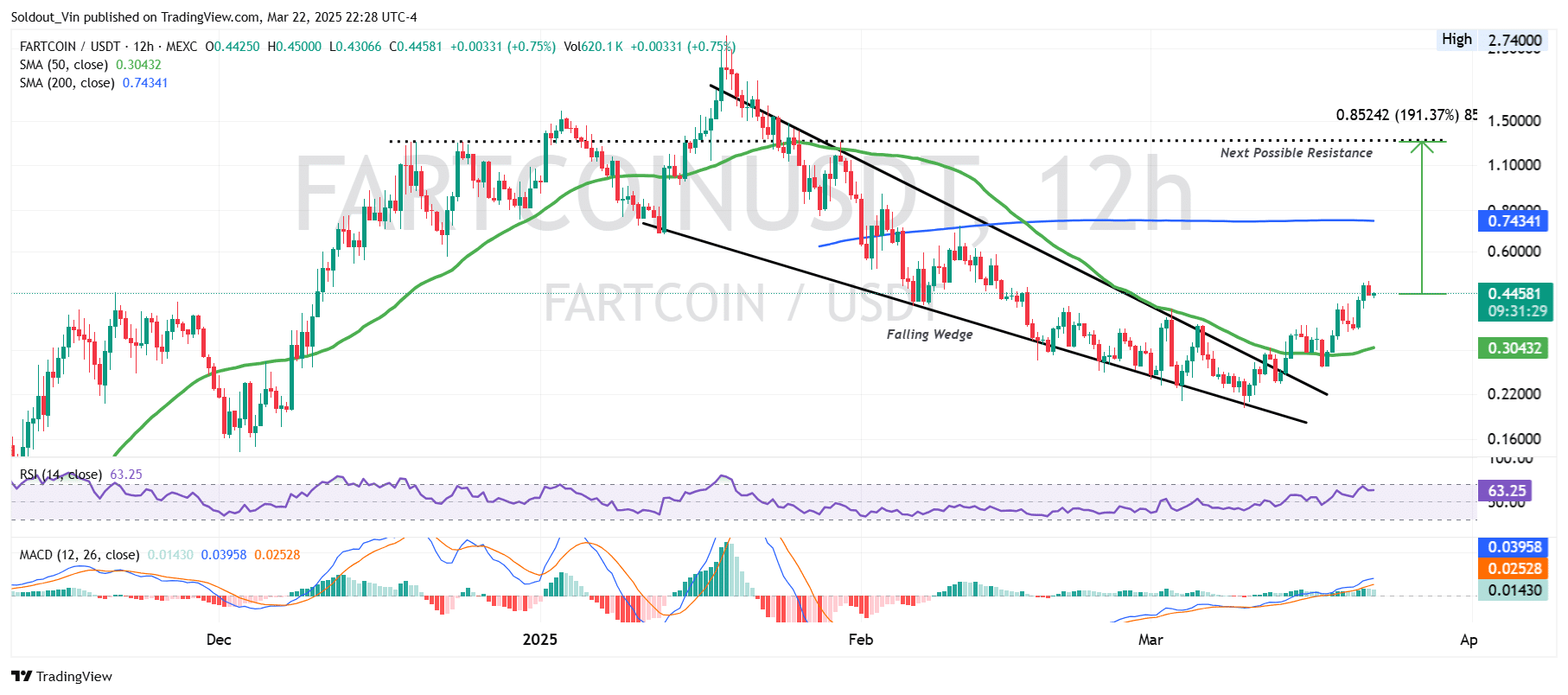
Task: Click the MACD legend value 0.03958
Action: [224, 555]
